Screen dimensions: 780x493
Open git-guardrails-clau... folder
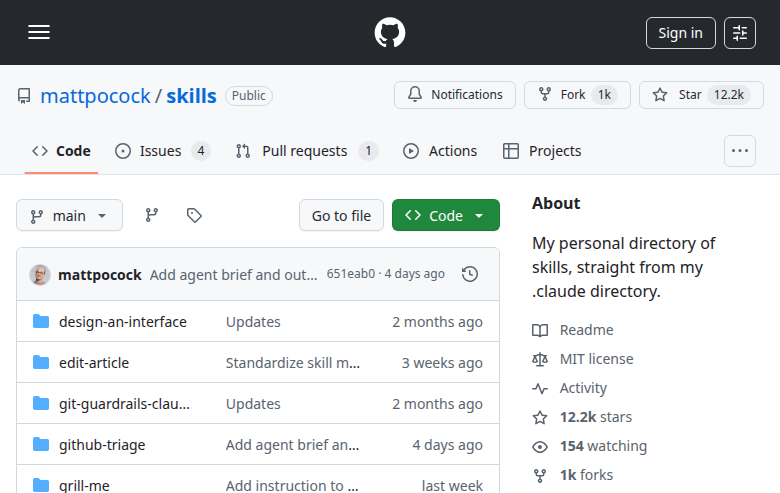(x=124, y=404)
